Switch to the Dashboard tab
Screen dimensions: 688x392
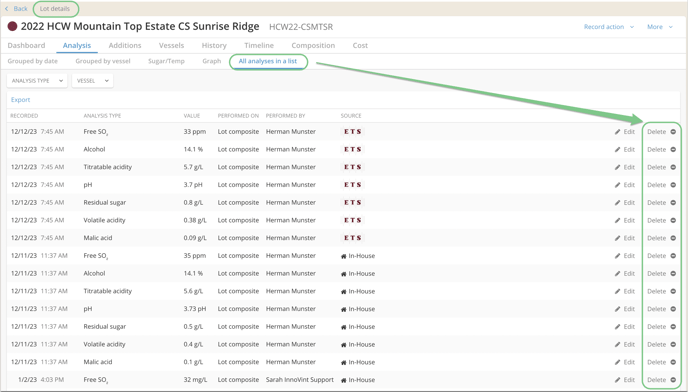click(x=26, y=45)
